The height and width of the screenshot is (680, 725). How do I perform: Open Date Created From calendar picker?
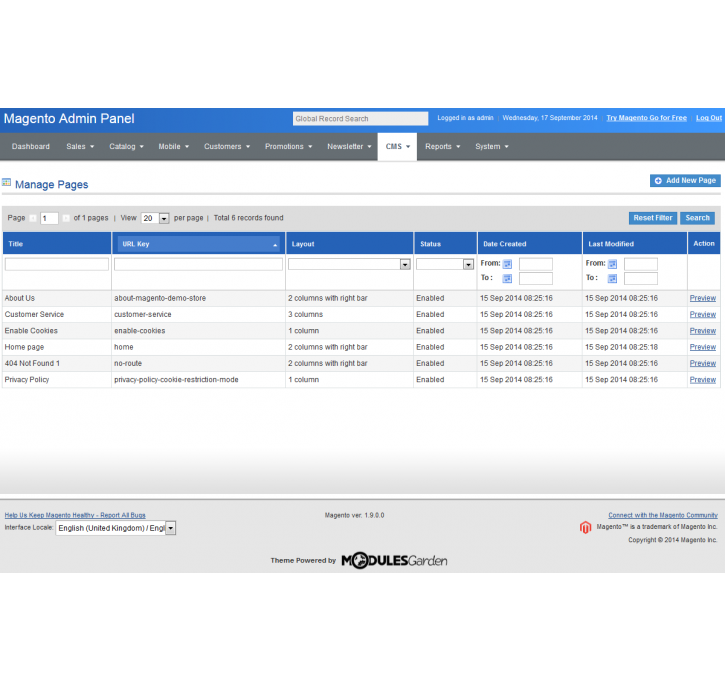[x=507, y=264]
